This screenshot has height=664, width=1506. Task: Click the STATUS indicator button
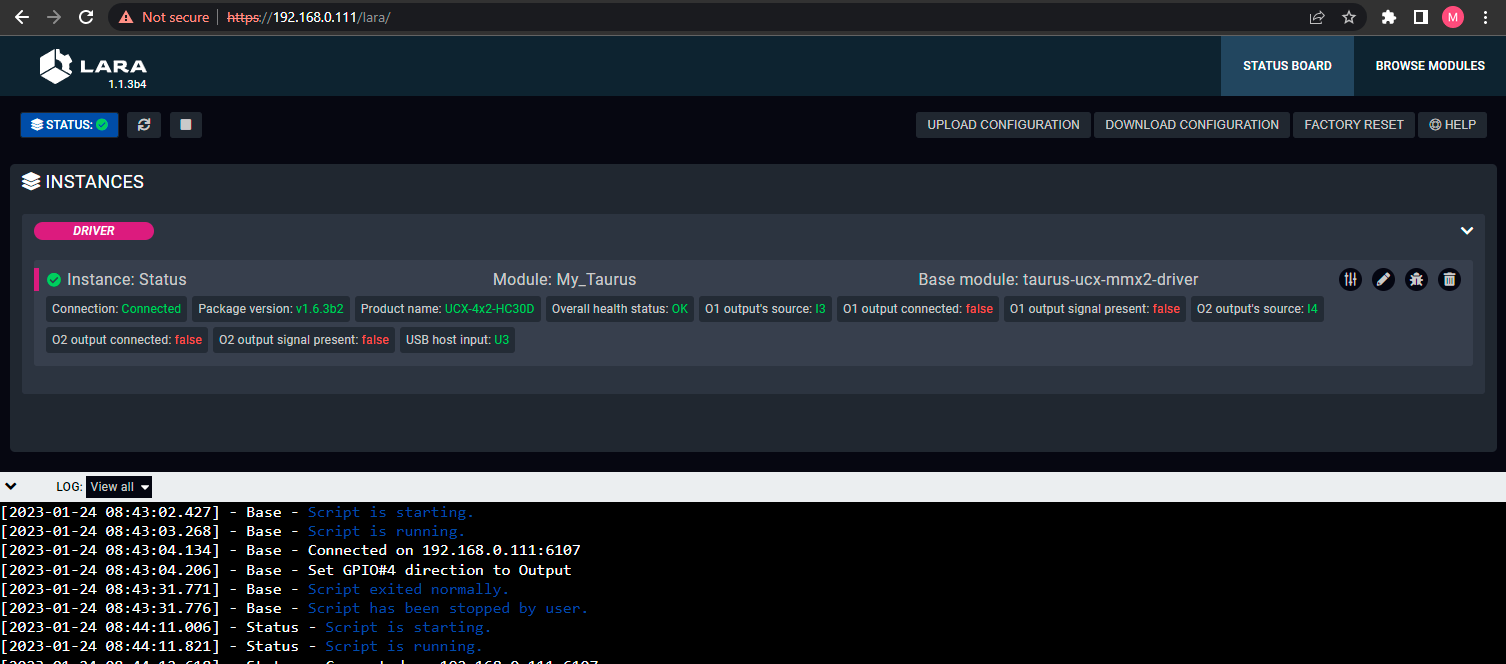[69, 125]
